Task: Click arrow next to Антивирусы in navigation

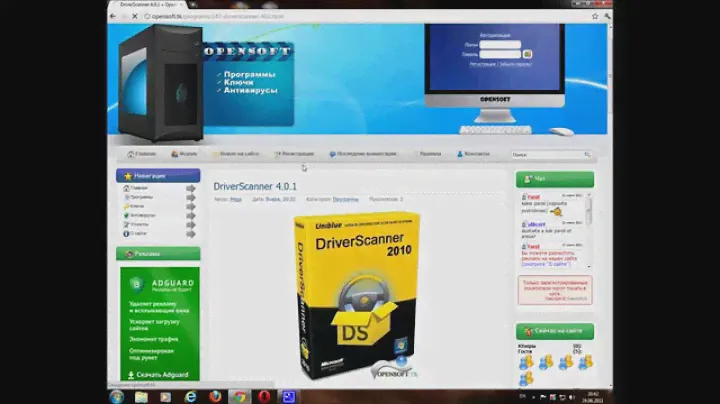Action: [191, 215]
